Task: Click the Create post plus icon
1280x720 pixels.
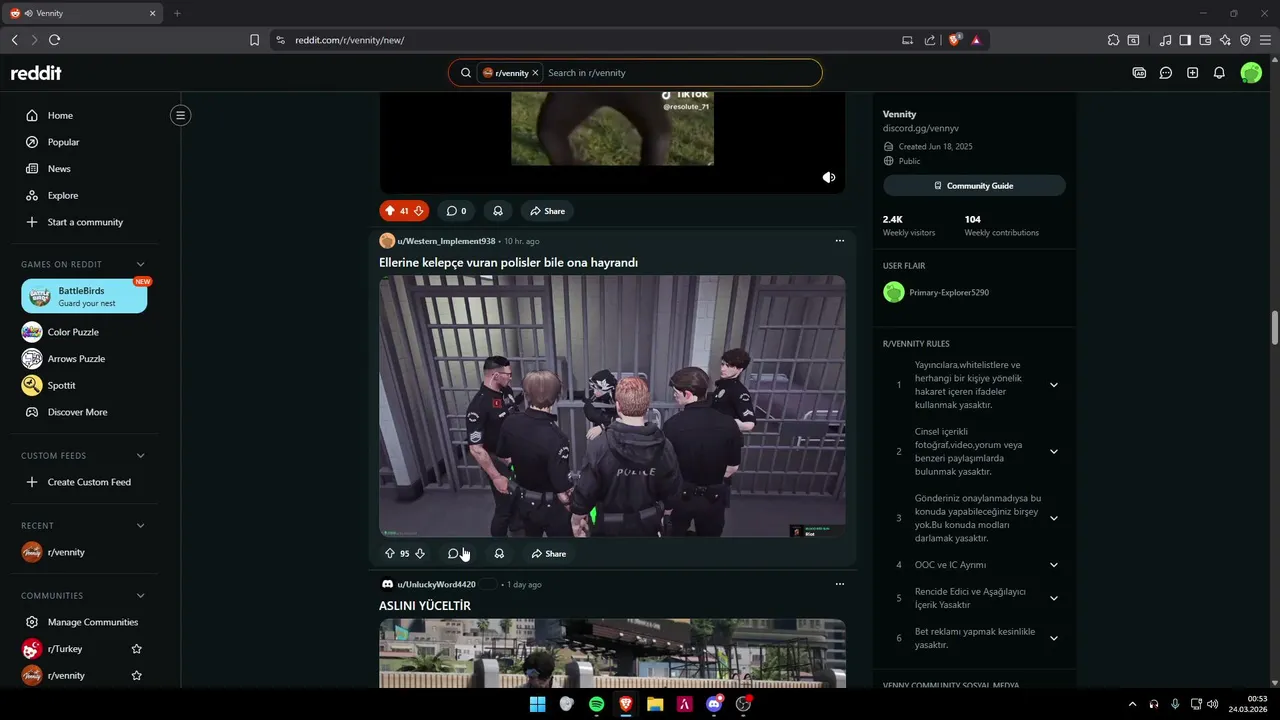Action: (x=1192, y=73)
